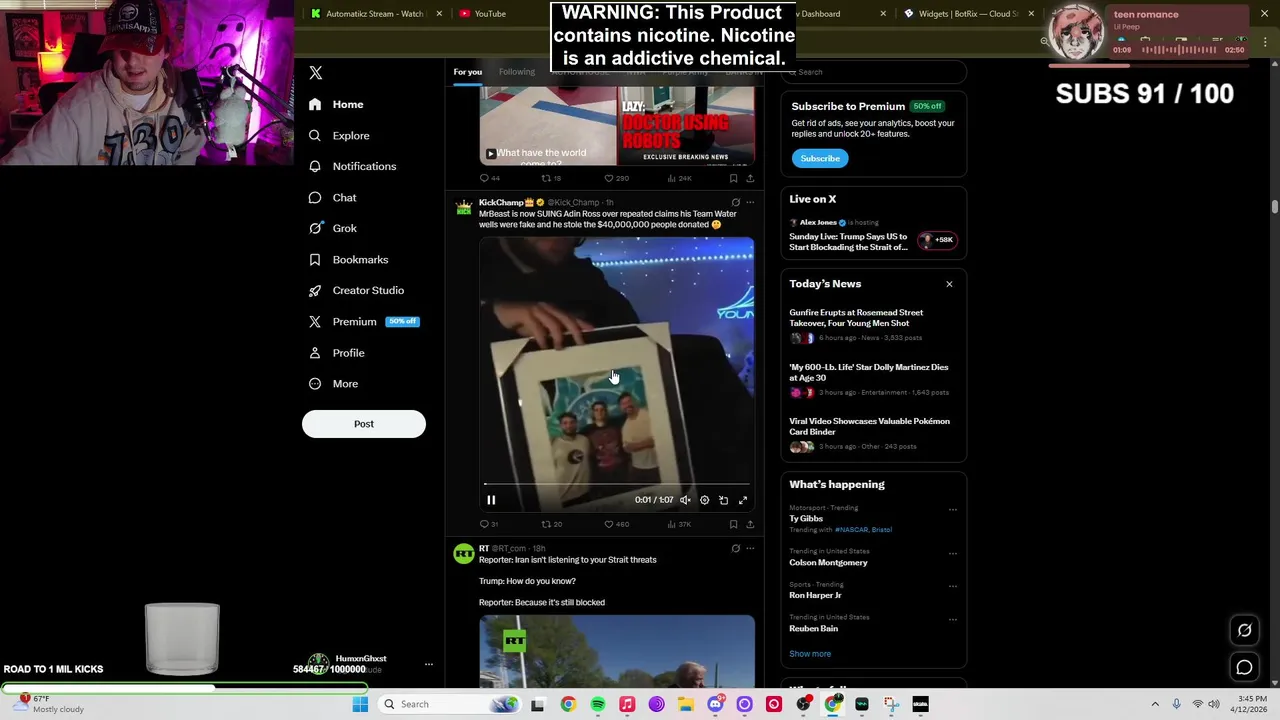
Task: Open Spotify from the taskbar
Action: [597, 704]
